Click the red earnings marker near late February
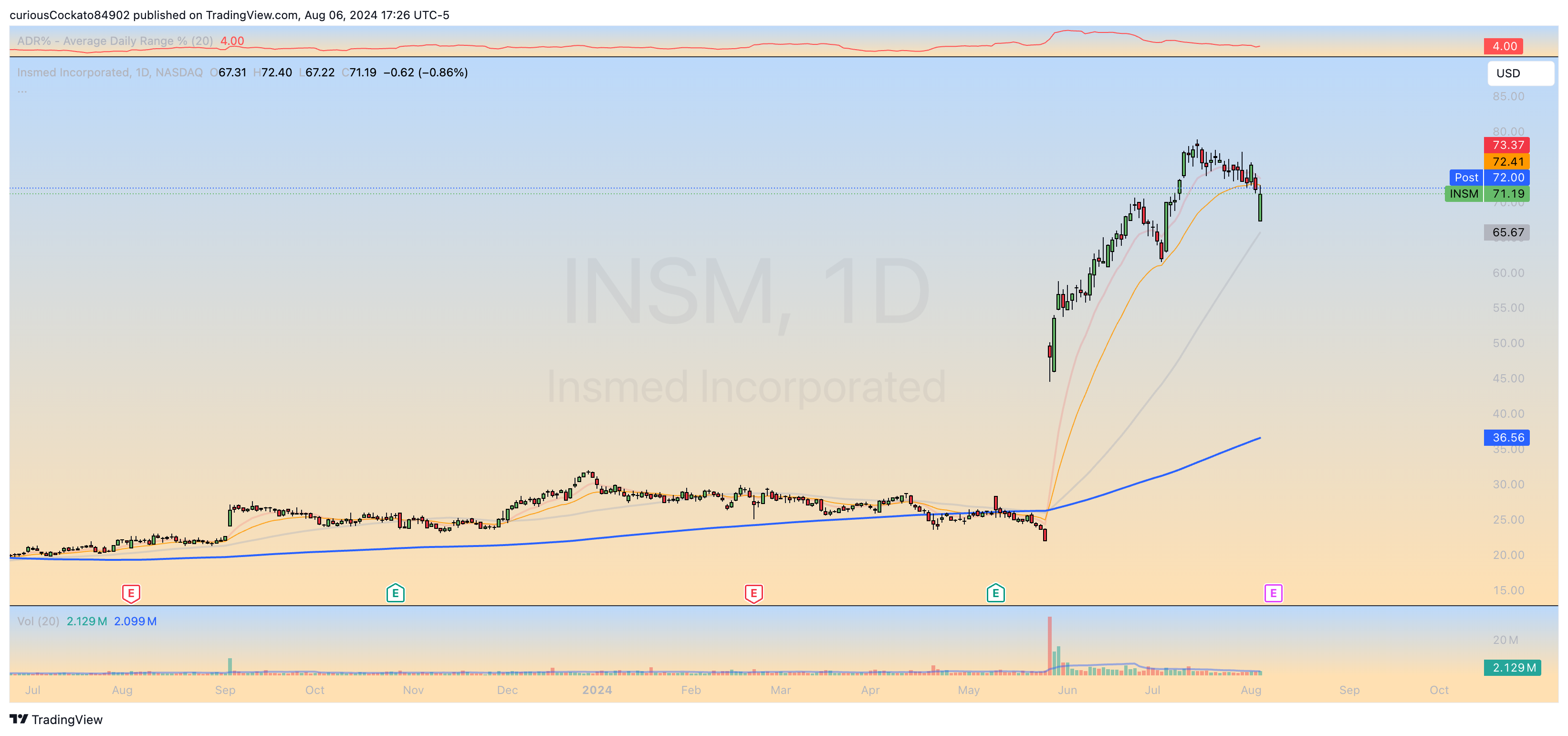This screenshot has width=1568, height=736. tap(753, 592)
